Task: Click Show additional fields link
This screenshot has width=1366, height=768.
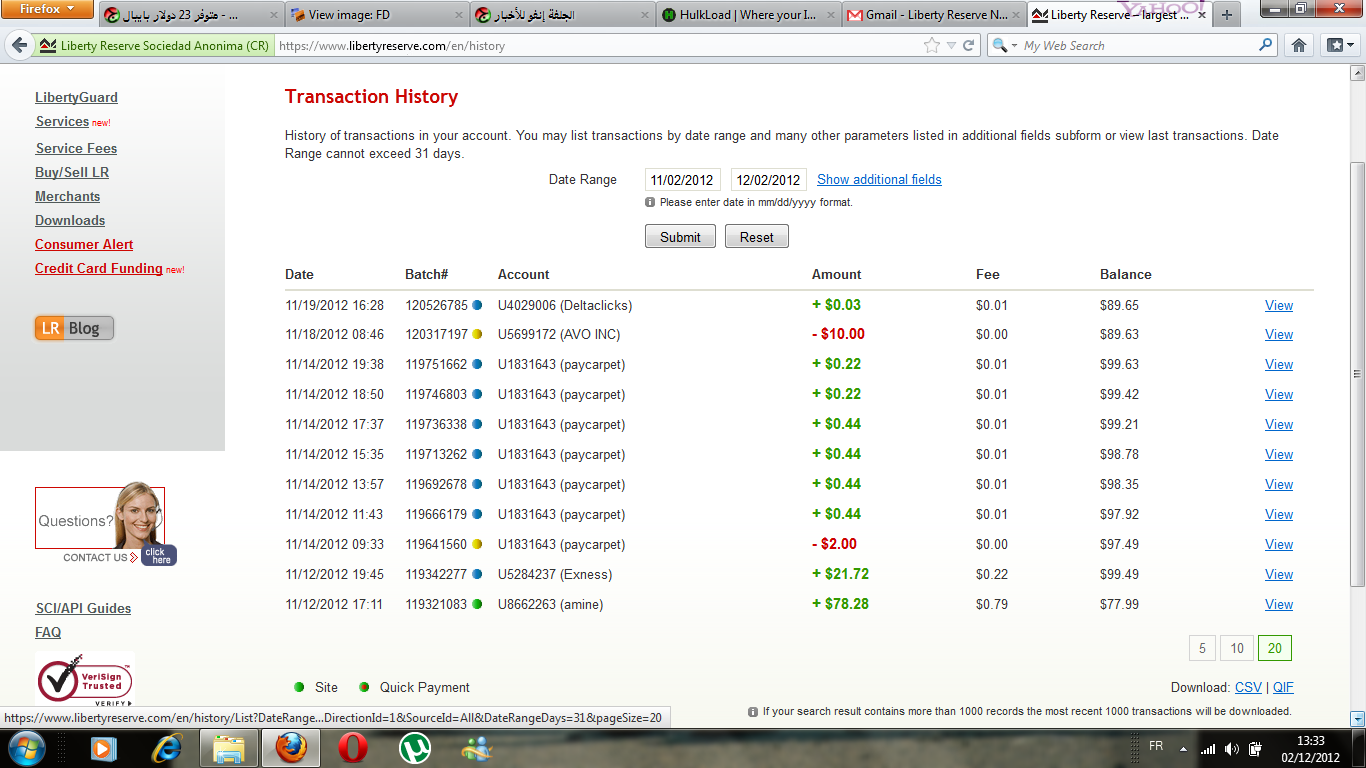Action: click(879, 179)
